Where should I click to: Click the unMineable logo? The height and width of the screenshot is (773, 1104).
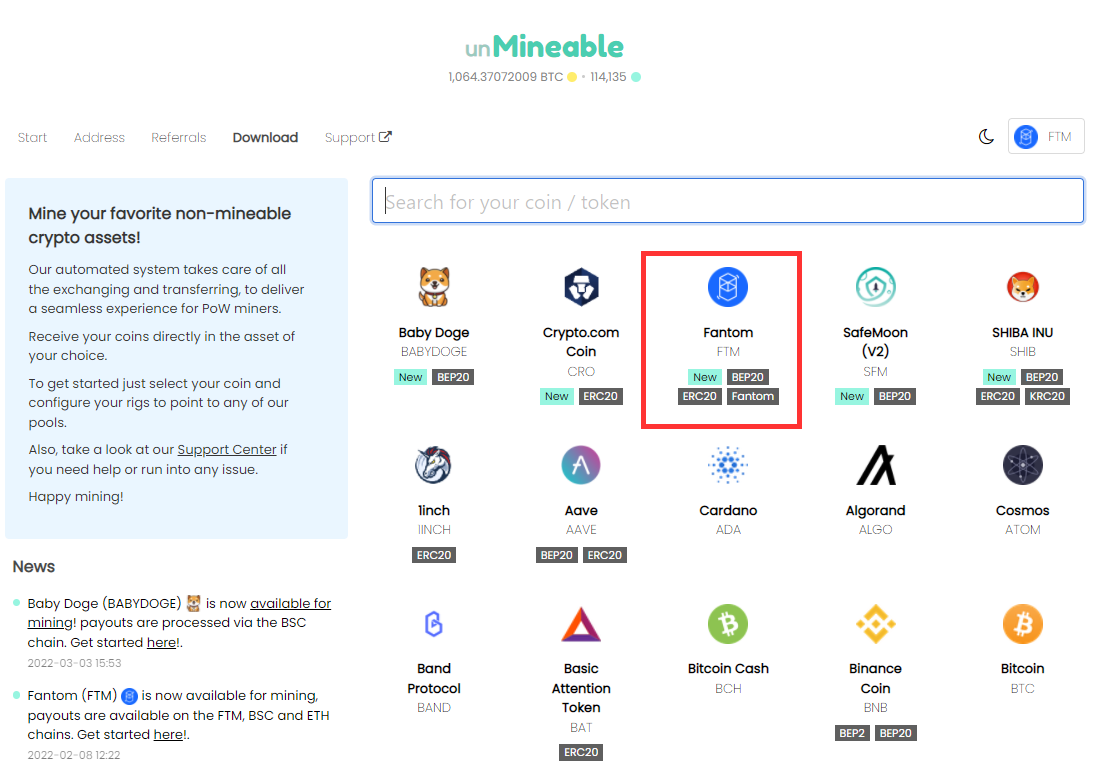544,47
